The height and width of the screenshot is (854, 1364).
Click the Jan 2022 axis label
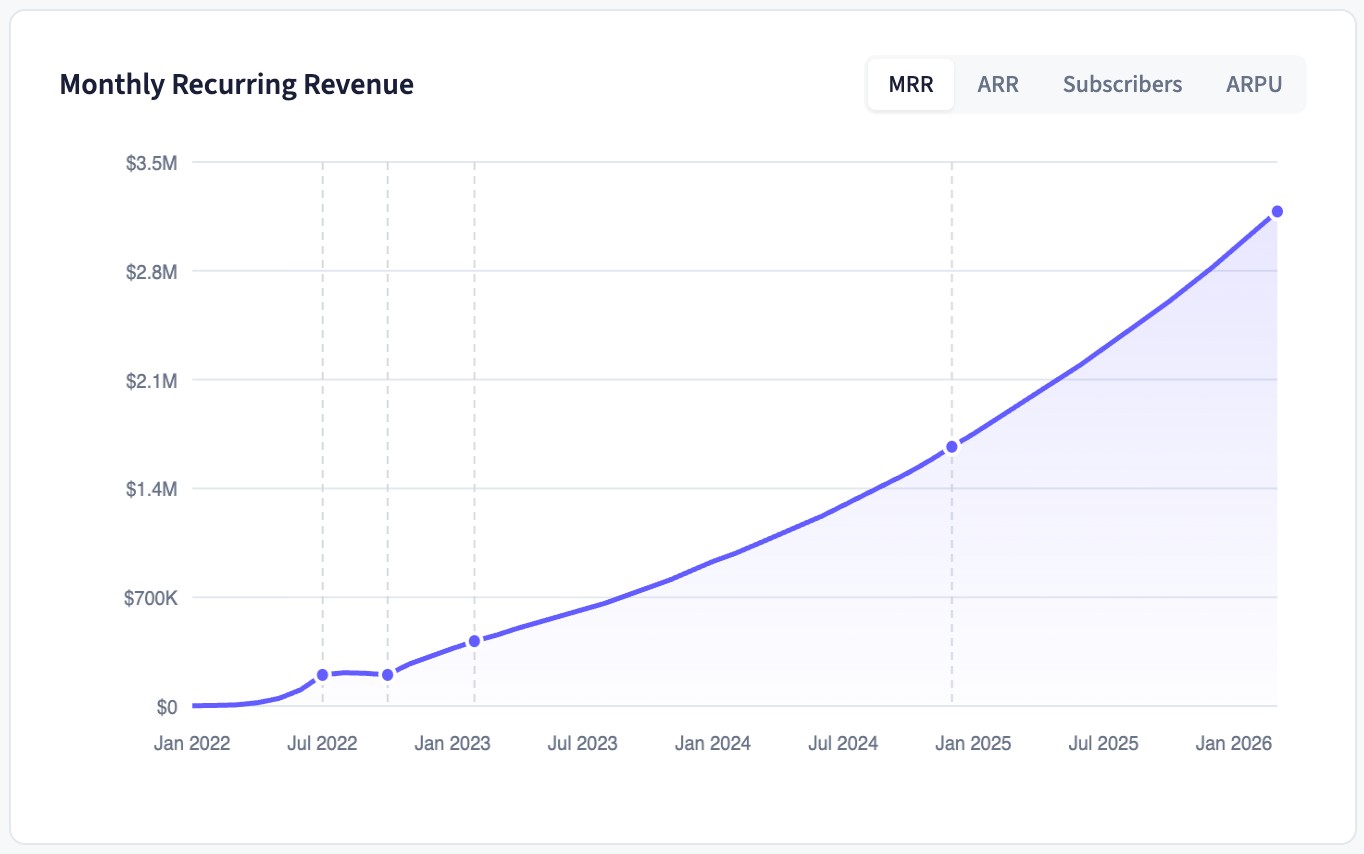[x=194, y=743]
